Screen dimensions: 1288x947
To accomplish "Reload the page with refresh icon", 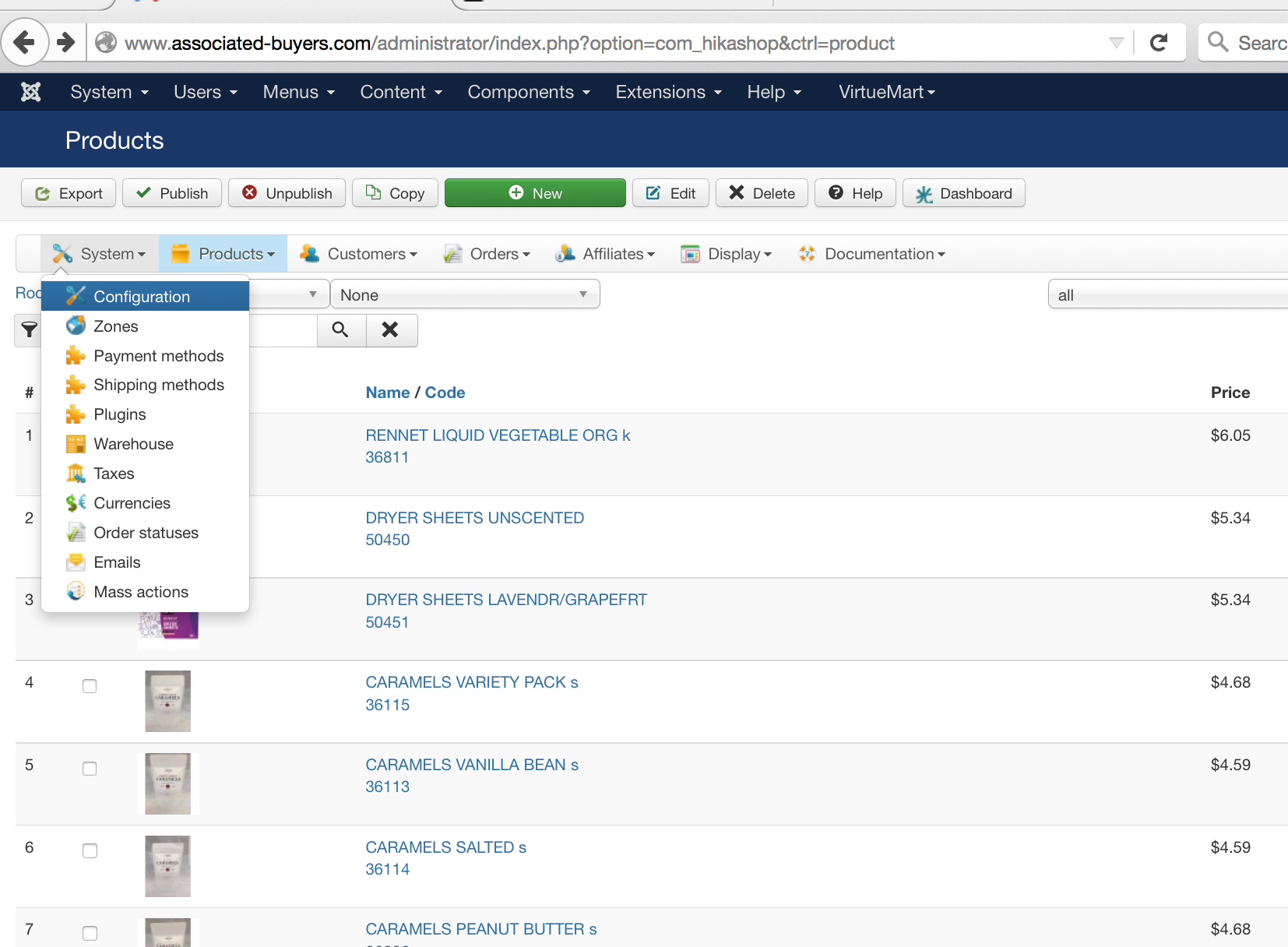I will [x=1159, y=42].
